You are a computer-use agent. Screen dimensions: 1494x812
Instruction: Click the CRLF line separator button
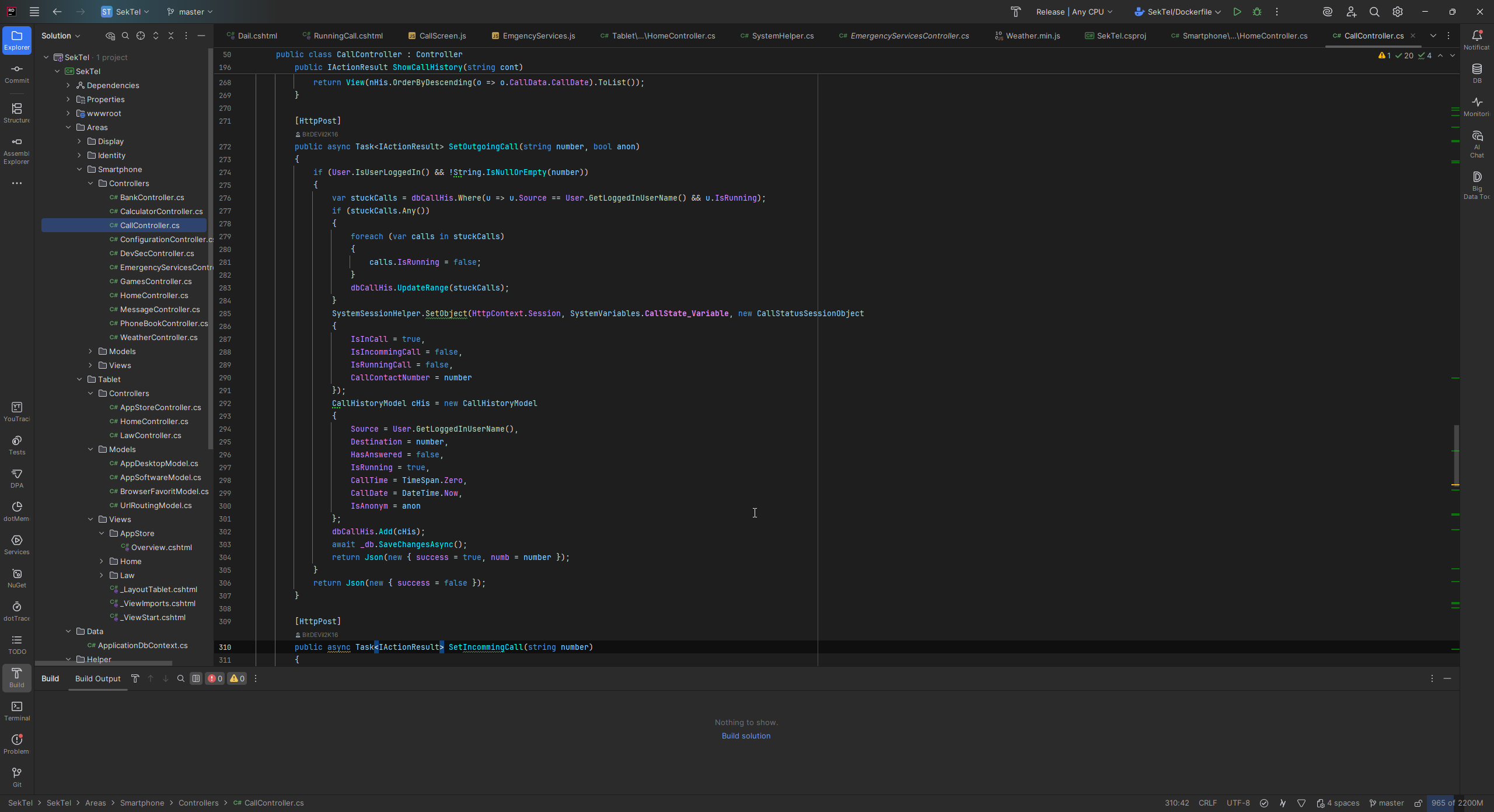(1207, 803)
